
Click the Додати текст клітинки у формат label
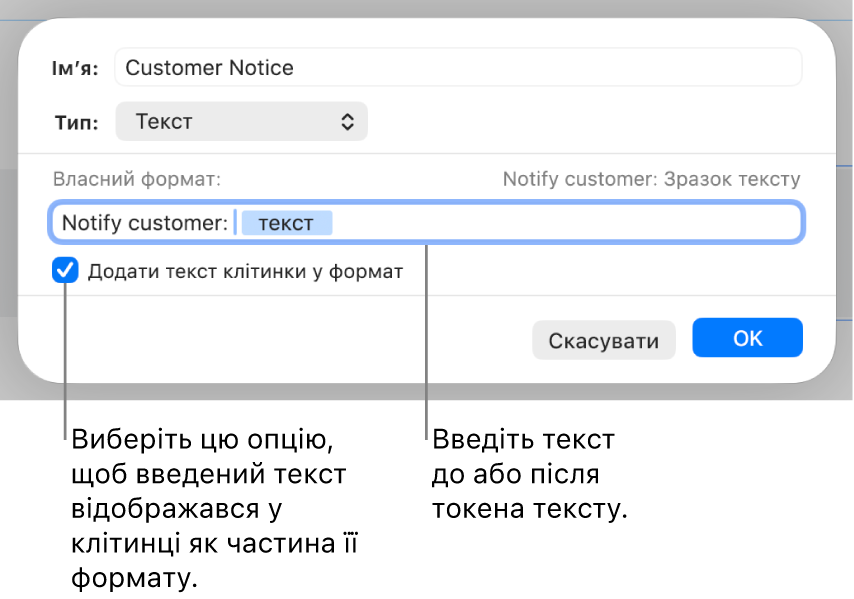point(246,271)
